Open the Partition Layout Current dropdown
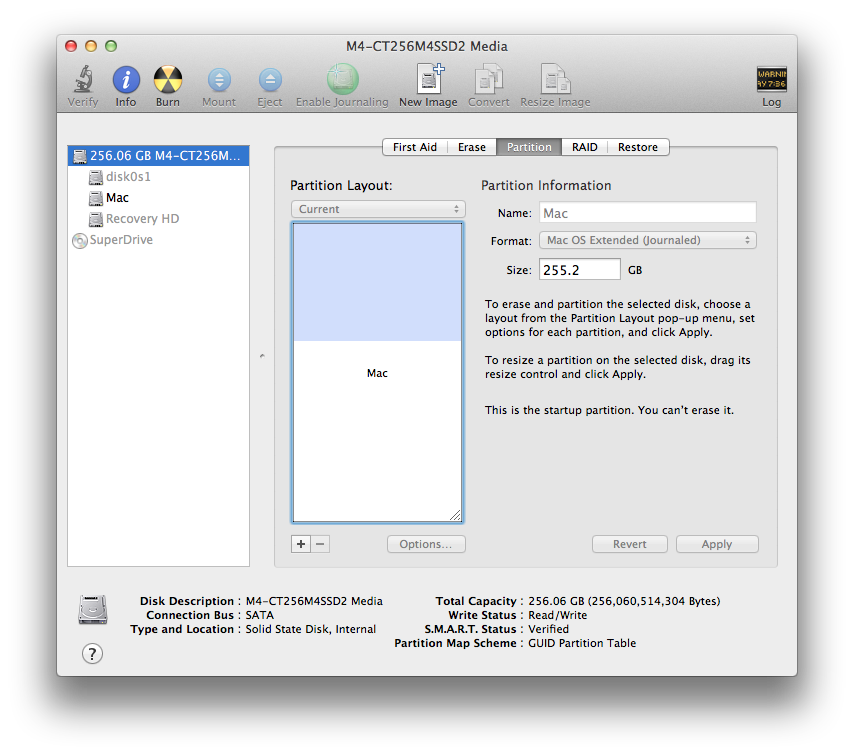This screenshot has width=854, height=755. (x=378, y=209)
